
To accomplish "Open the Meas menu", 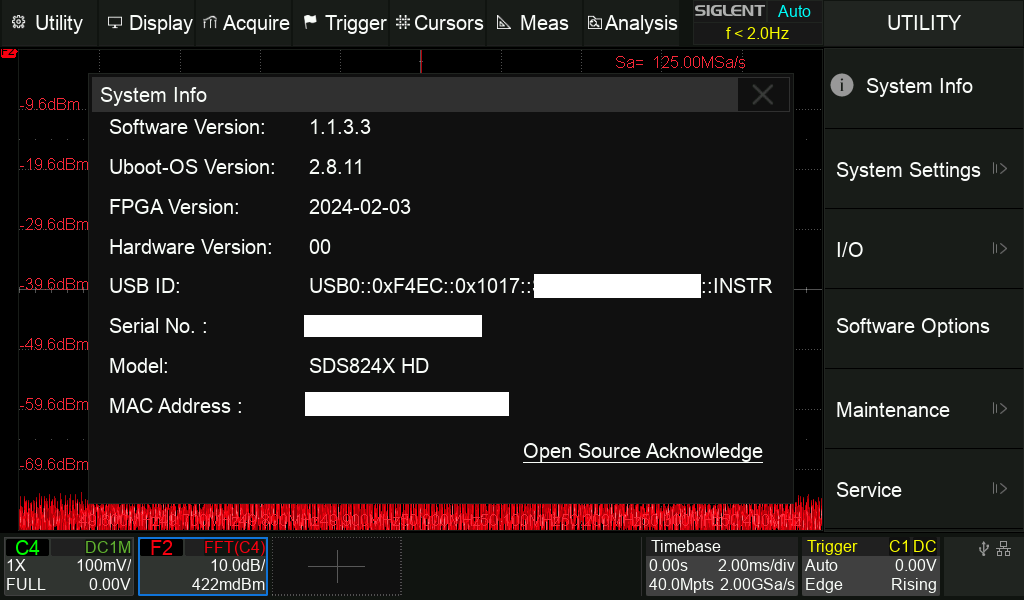I will (x=532, y=23).
